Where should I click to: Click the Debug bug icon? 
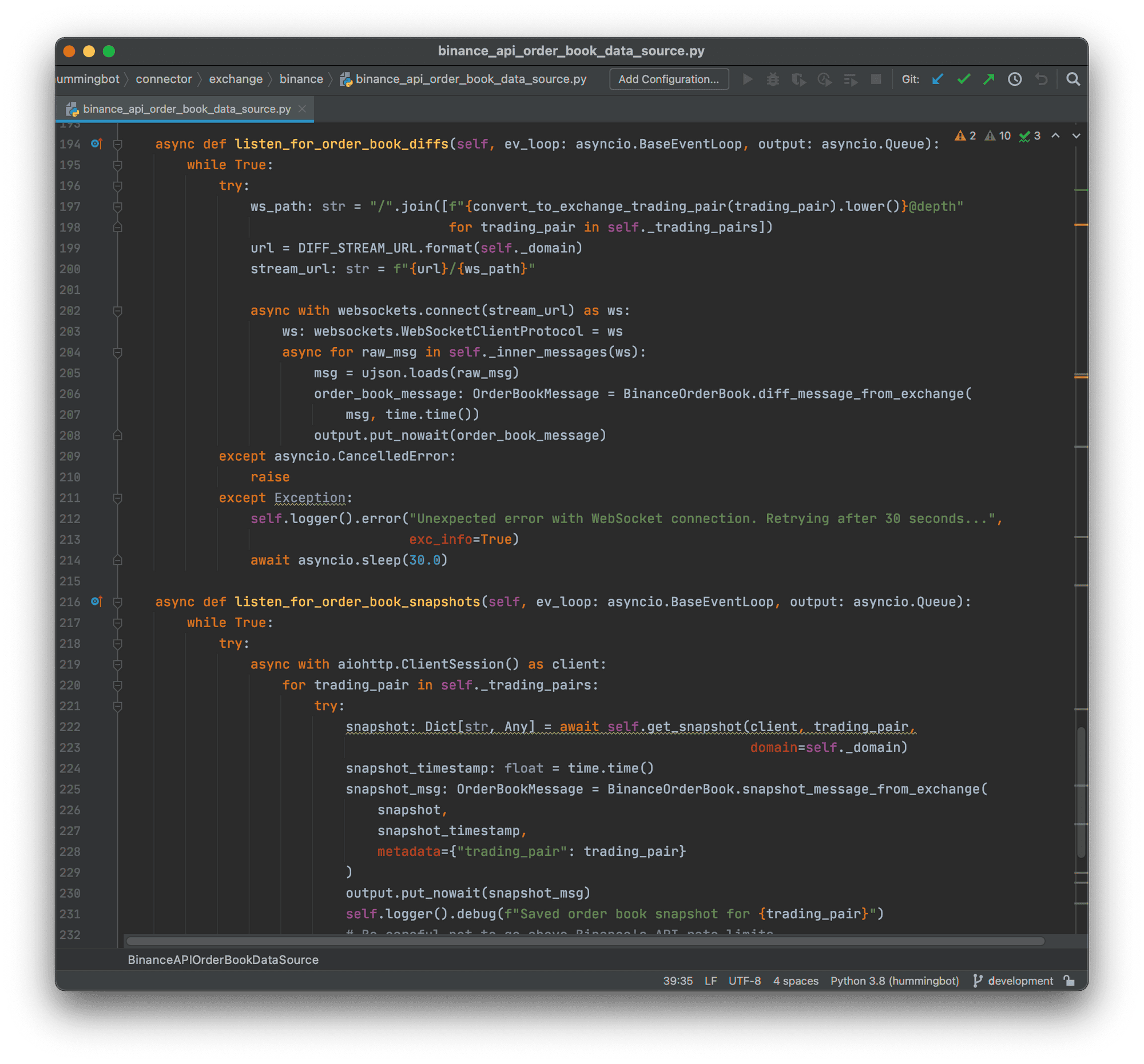pyautogui.click(x=773, y=79)
